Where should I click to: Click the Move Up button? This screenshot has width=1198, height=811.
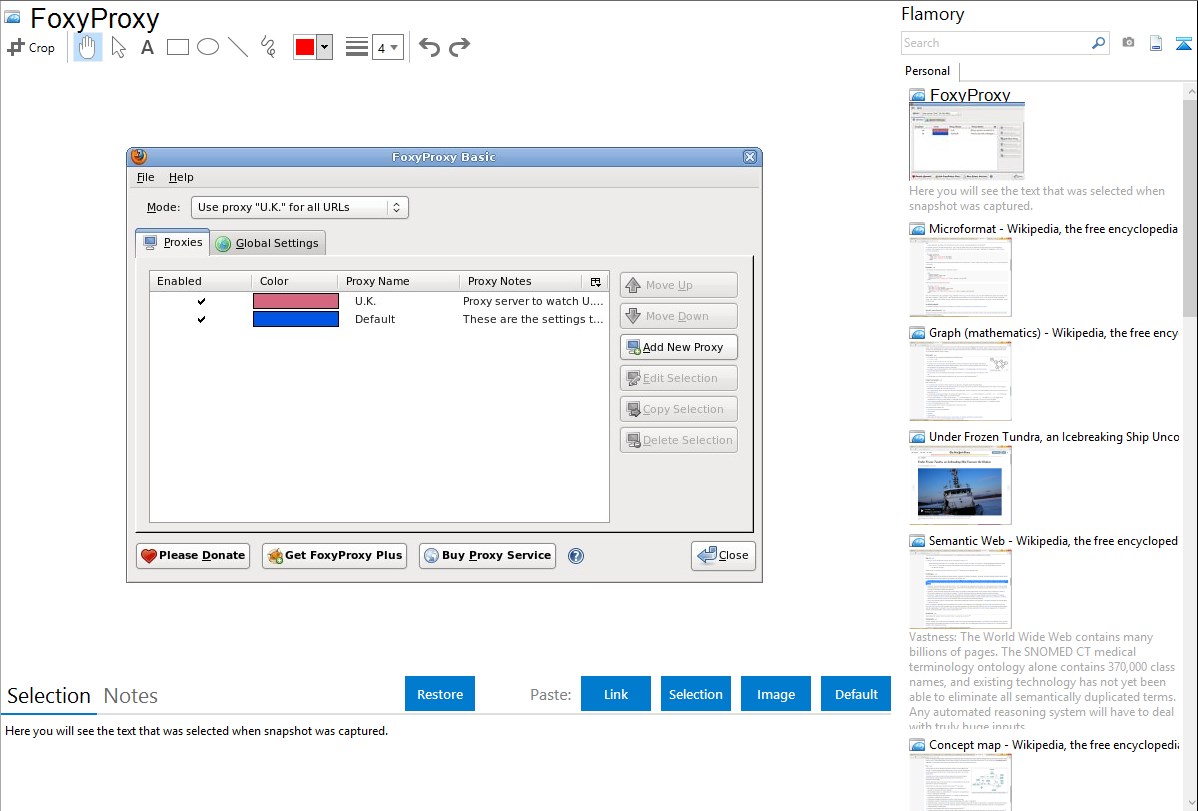point(678,285)
